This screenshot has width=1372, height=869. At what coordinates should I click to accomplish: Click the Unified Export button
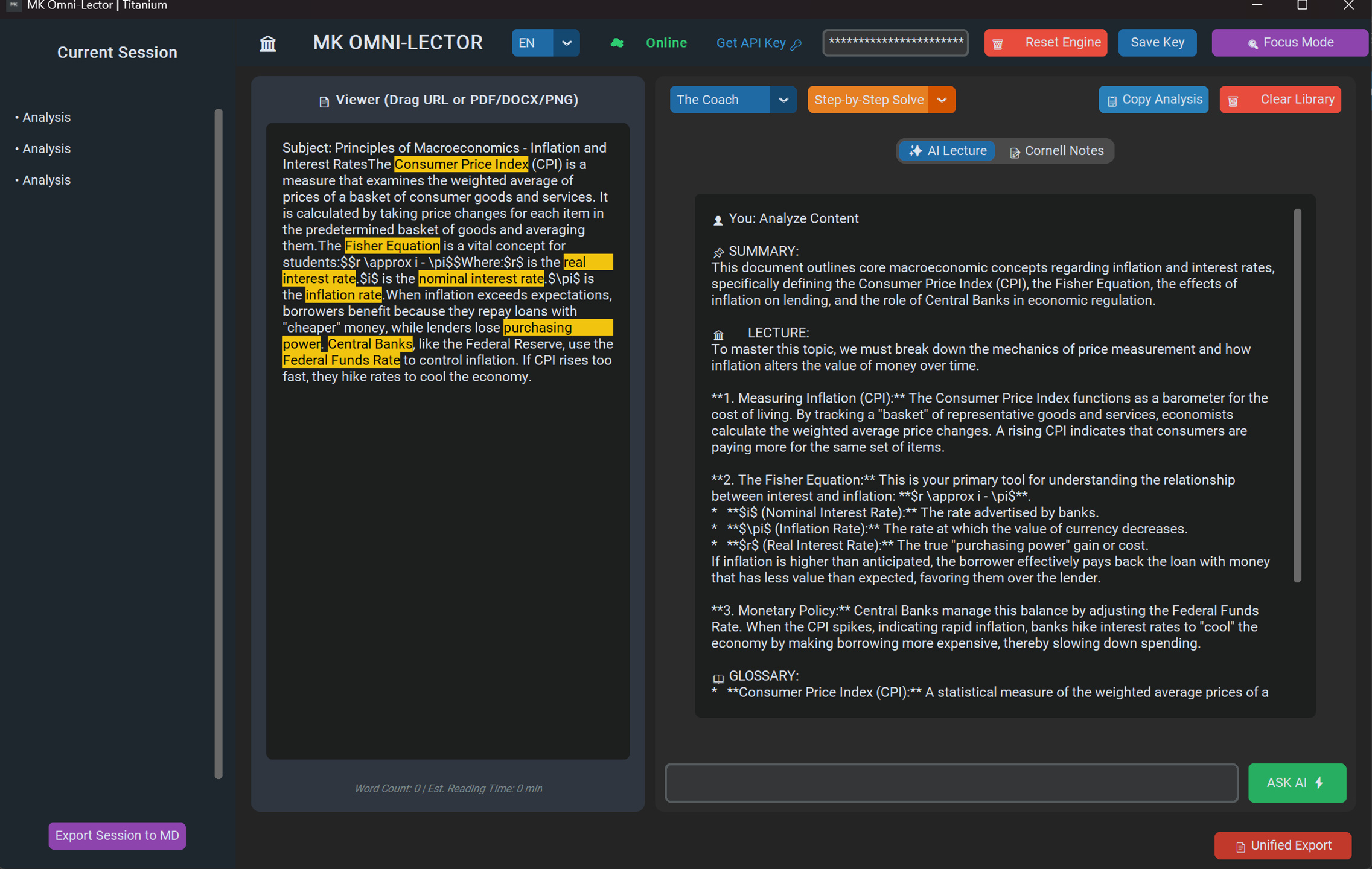(1283, 845)
